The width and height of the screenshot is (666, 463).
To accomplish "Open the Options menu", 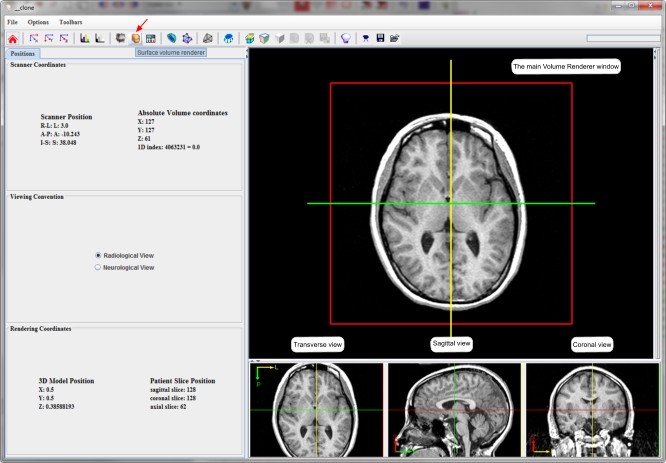I will [38, 21].
